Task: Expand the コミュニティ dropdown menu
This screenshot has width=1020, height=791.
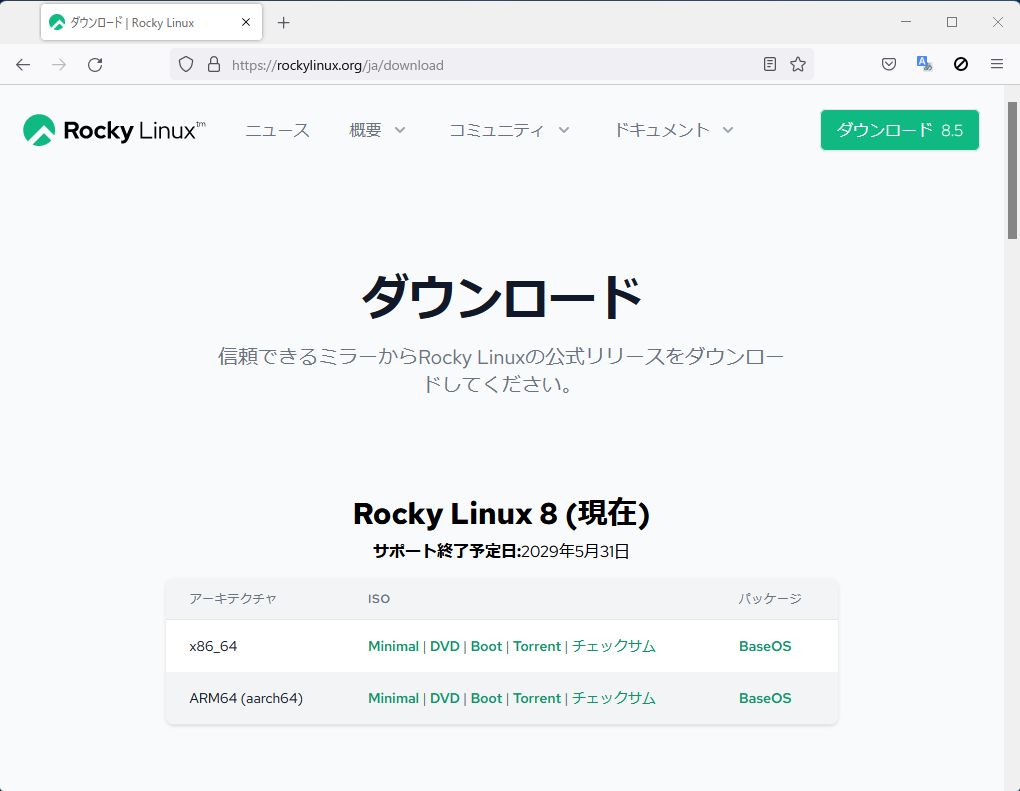Action: tap(509, 130)
